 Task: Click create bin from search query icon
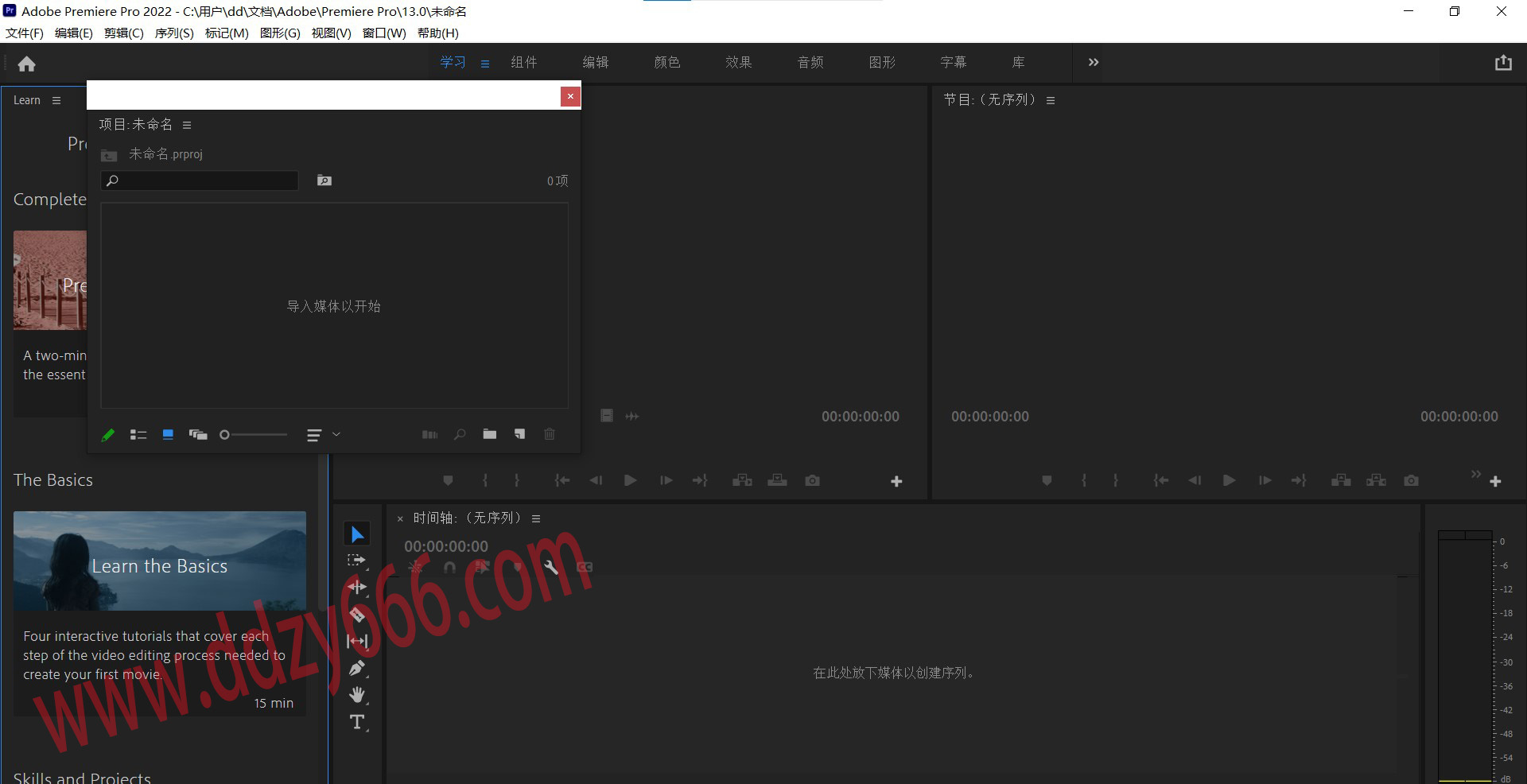[324, 180]
